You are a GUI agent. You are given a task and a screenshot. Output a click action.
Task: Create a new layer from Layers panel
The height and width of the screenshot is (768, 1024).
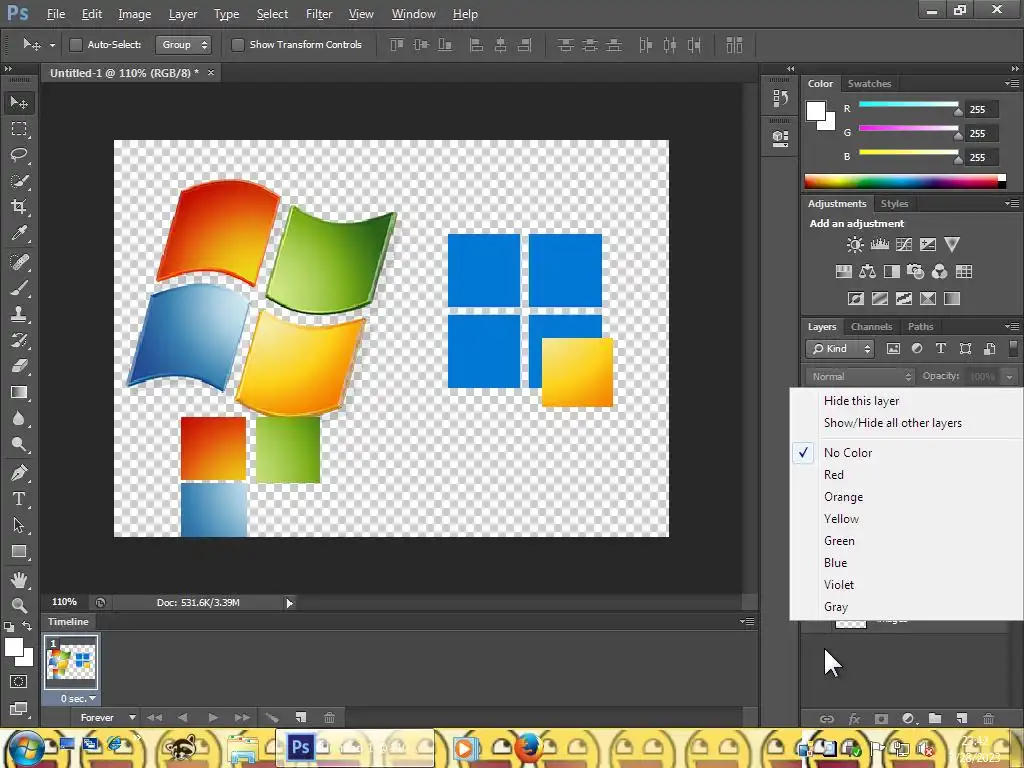coord(961,719)
